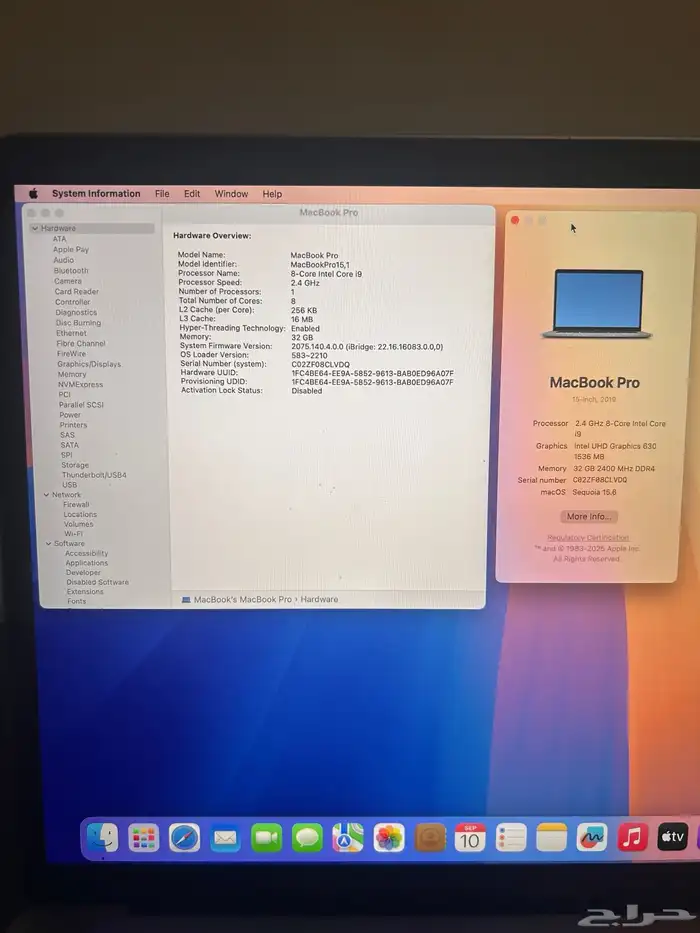The width and height of the screenshot is (700, 933).
Task: Select Extensions under Software
Action: pyautogui.click(x=85, y=592)
